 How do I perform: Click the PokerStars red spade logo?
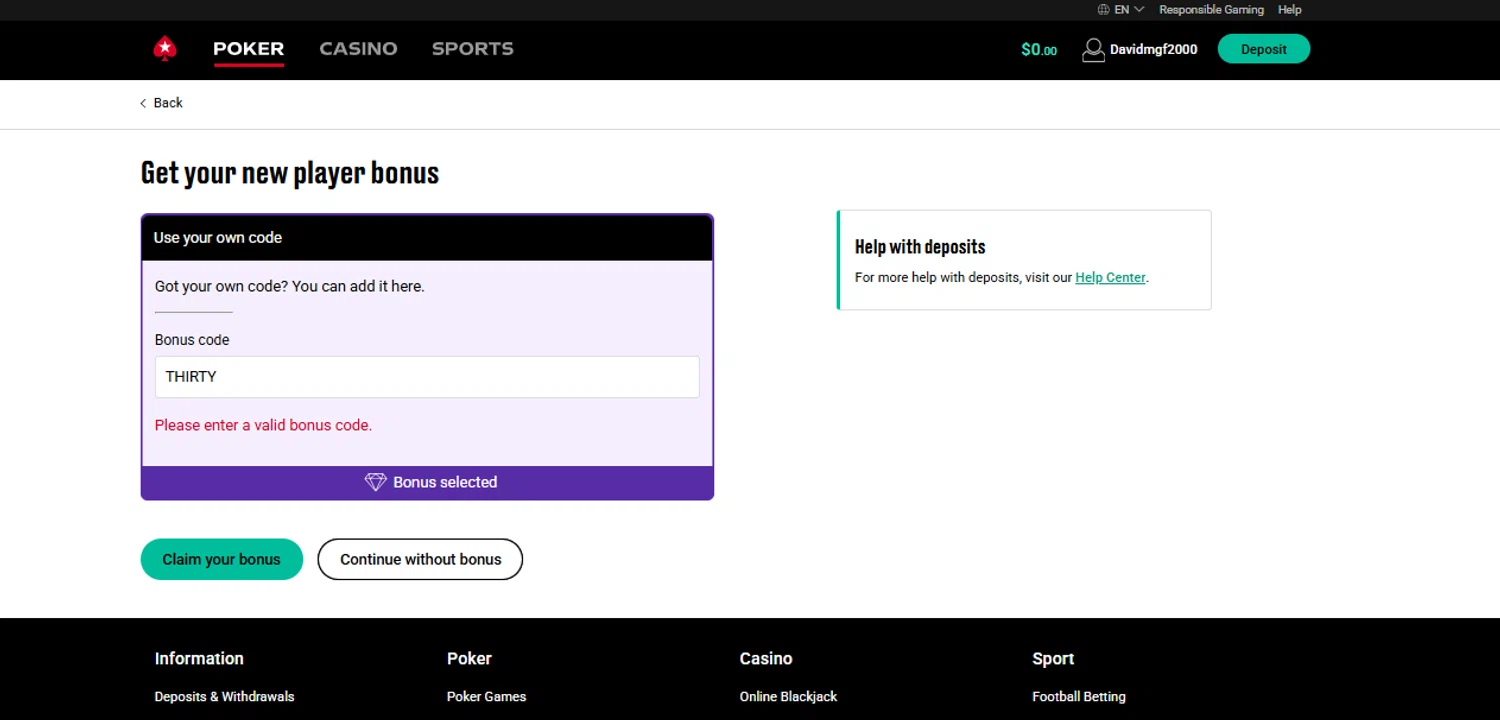coord(165,48)
